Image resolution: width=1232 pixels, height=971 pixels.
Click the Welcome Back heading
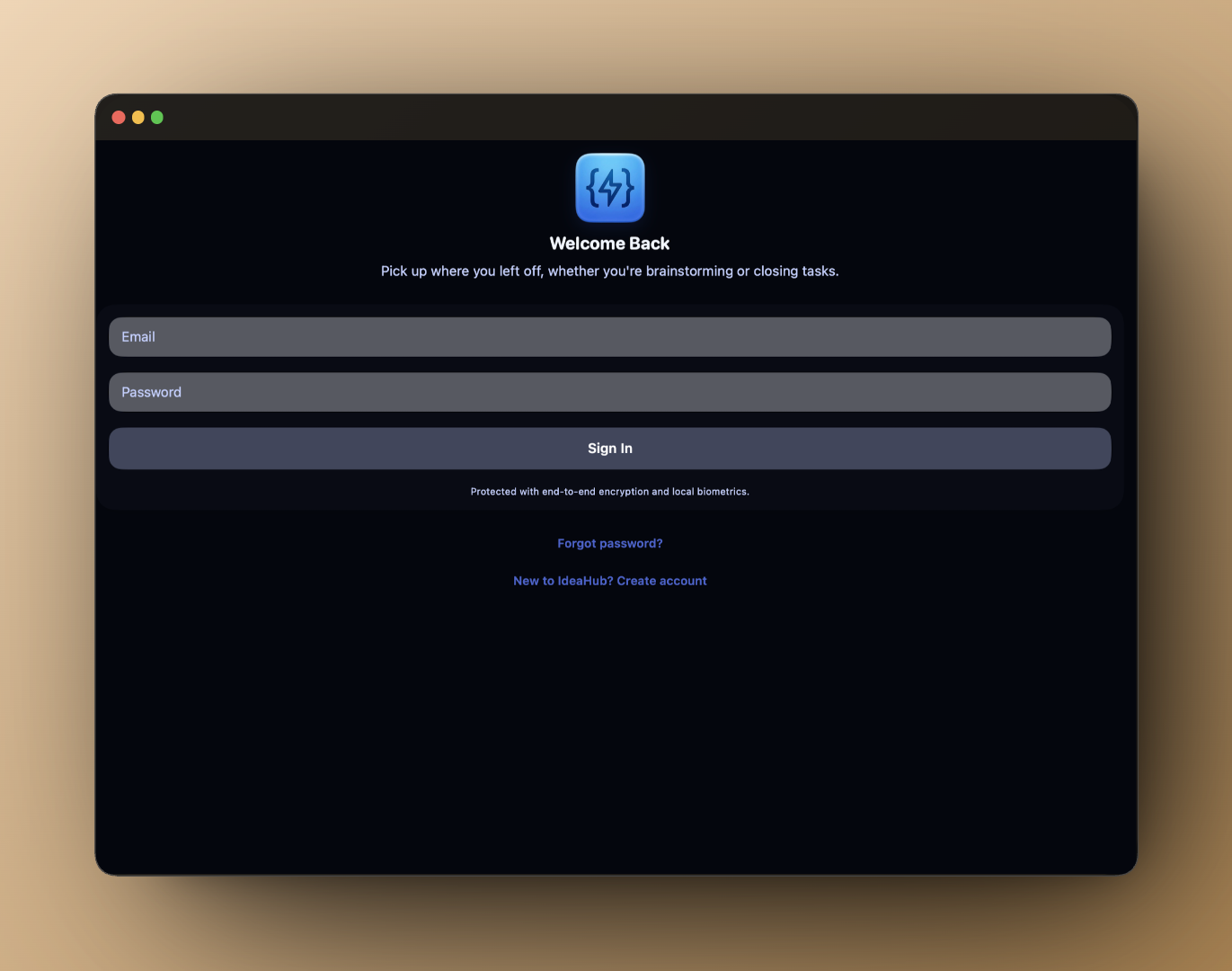pos(609,244)
